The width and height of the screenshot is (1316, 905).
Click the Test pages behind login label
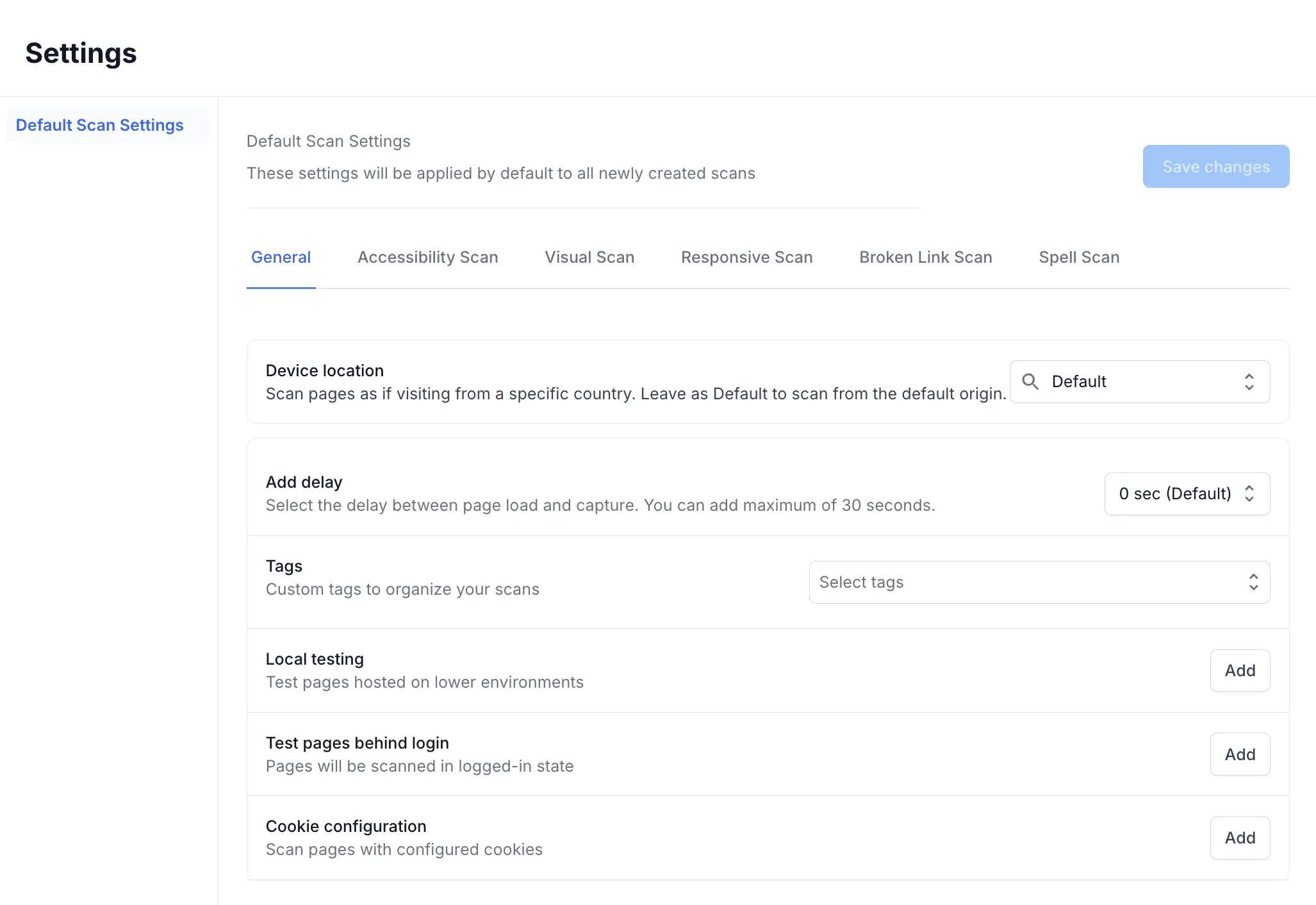357,743
